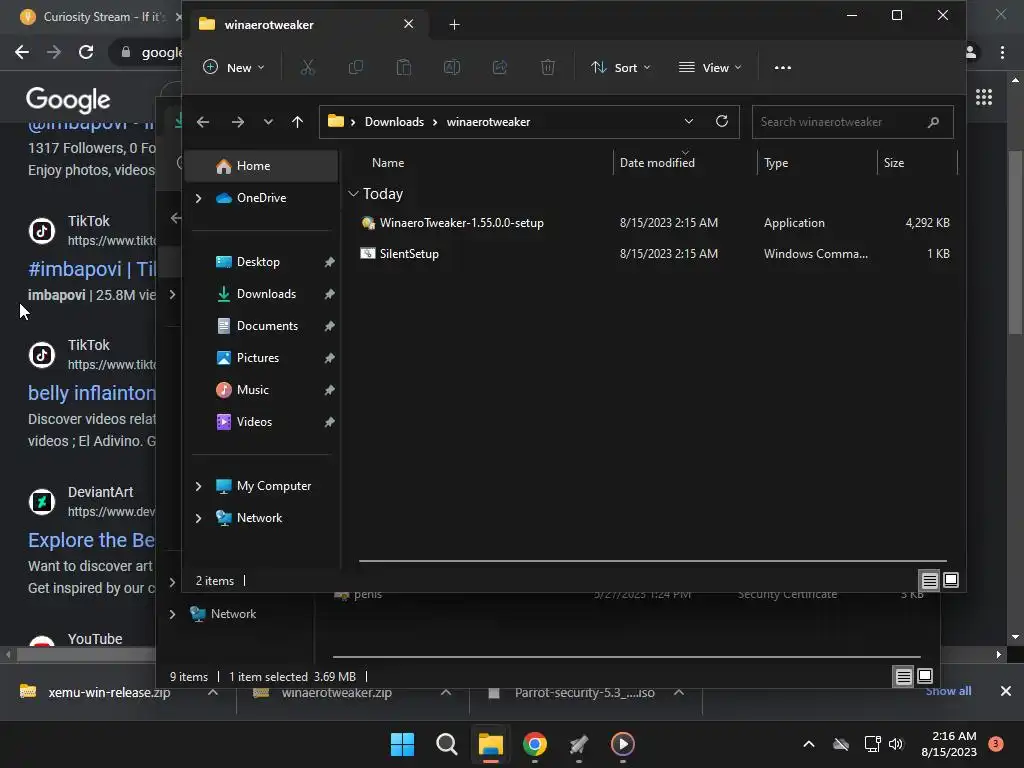Screen dimensions: 1024x768
Task: Open the Sort dropdown
Action: (620, 67)
